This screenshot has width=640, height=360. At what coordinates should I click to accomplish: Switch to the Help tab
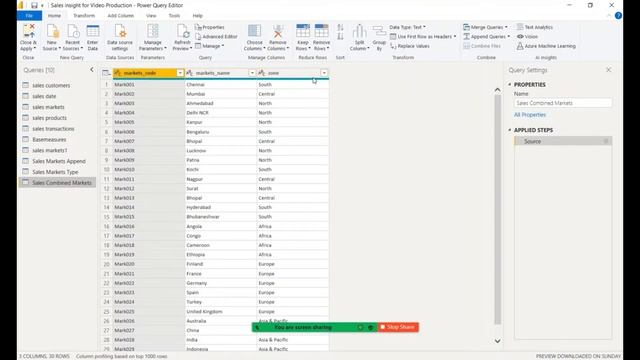tap(198, 16)
